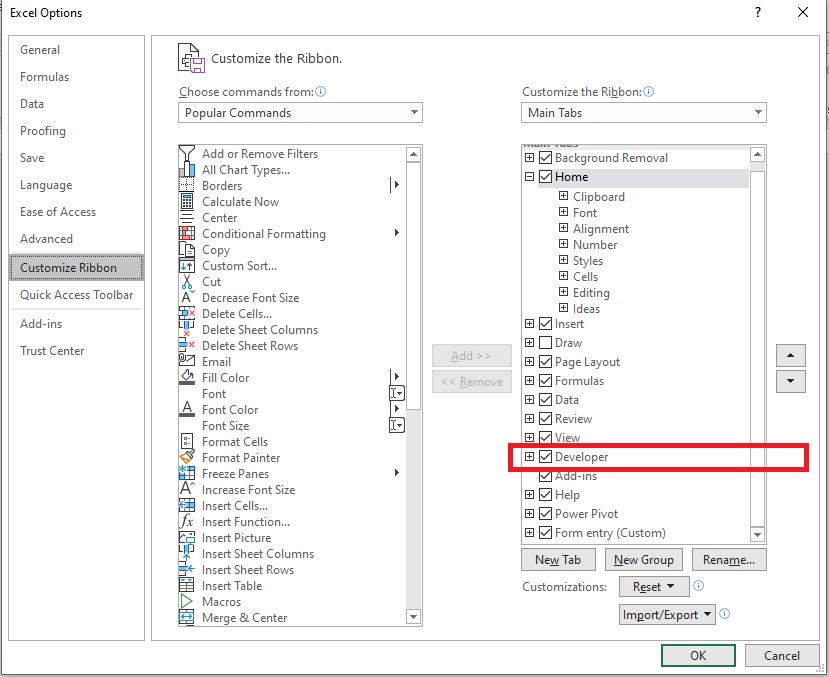This screenshot has width=829, height=677.
Task: Select the Email envelope icon
Action: 187,362
